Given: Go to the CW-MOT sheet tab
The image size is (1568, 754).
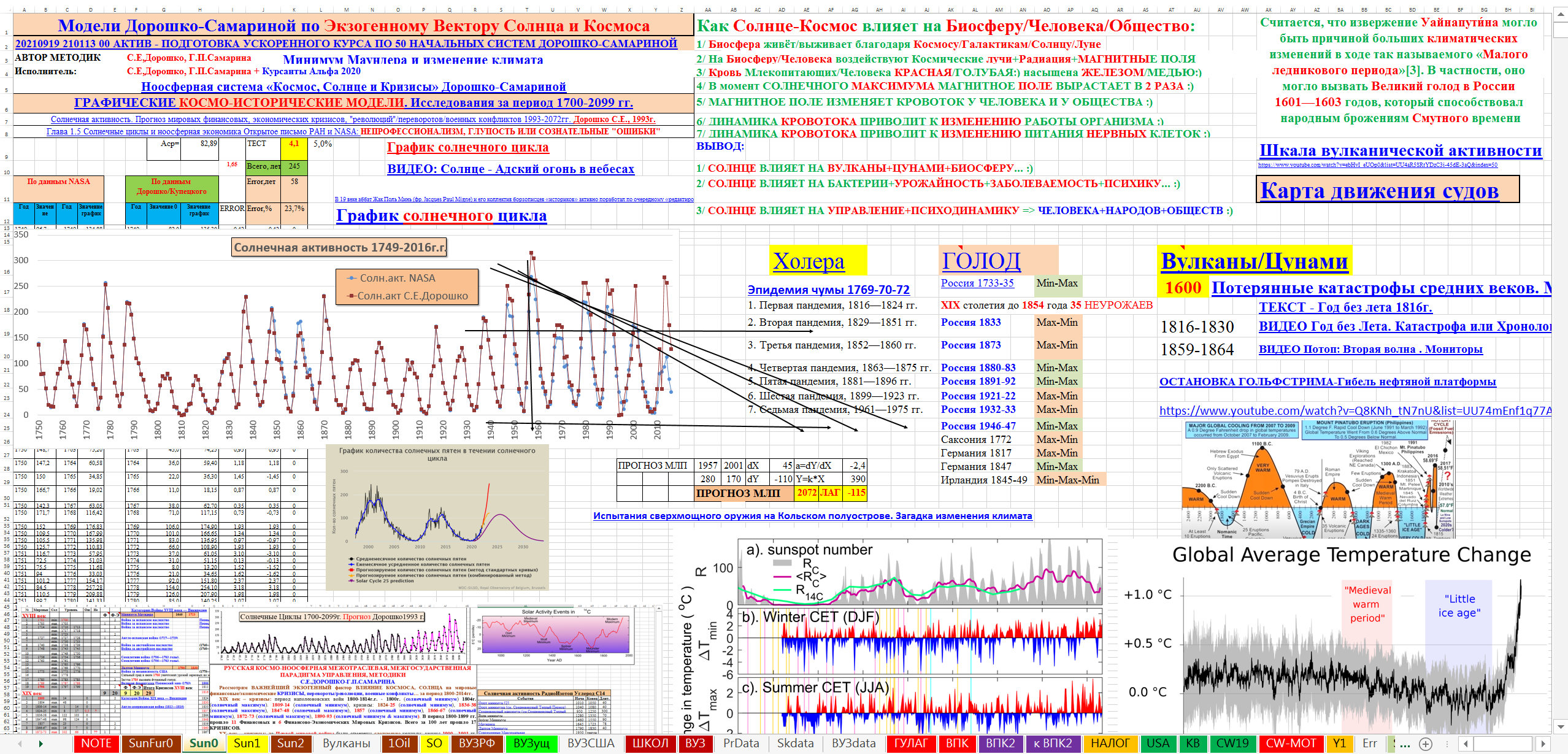Looking at the screenshot, I should pos(1291,743).
